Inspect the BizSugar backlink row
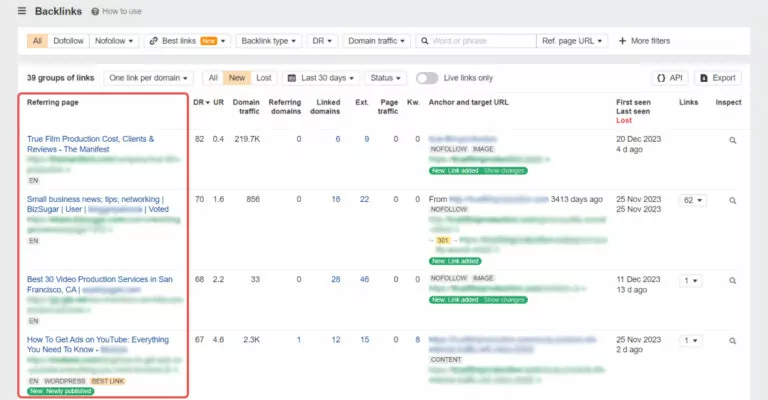 click(x=732, y=200)
